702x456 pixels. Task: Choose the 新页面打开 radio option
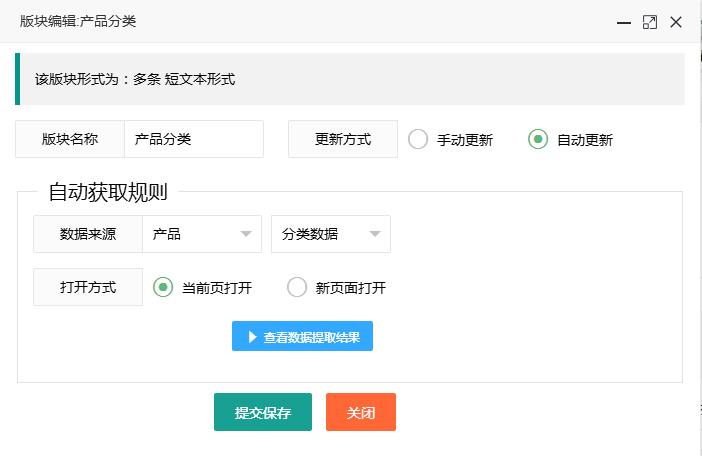pos(297,288)
